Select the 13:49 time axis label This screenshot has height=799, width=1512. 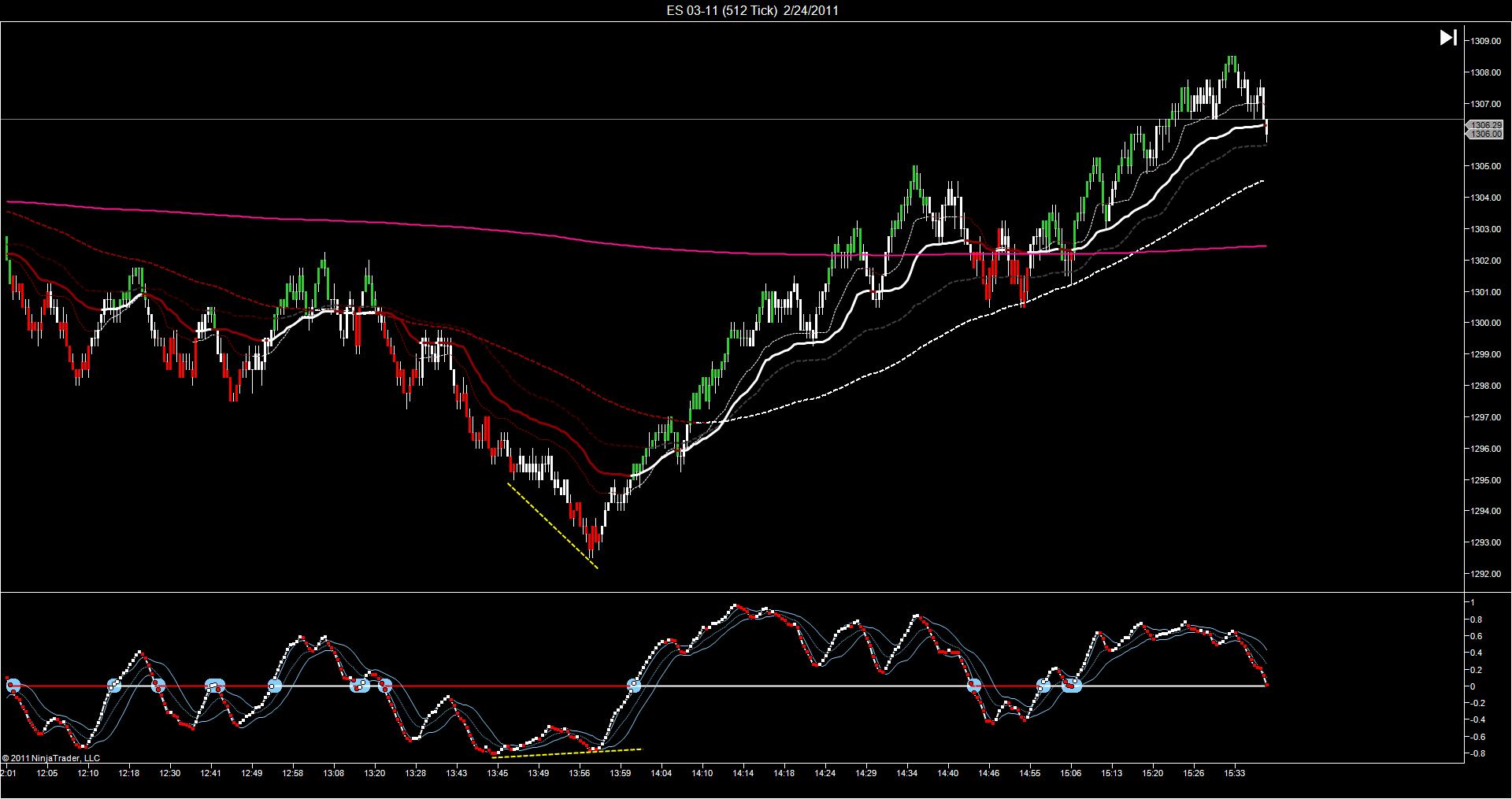tap(539, 774)
